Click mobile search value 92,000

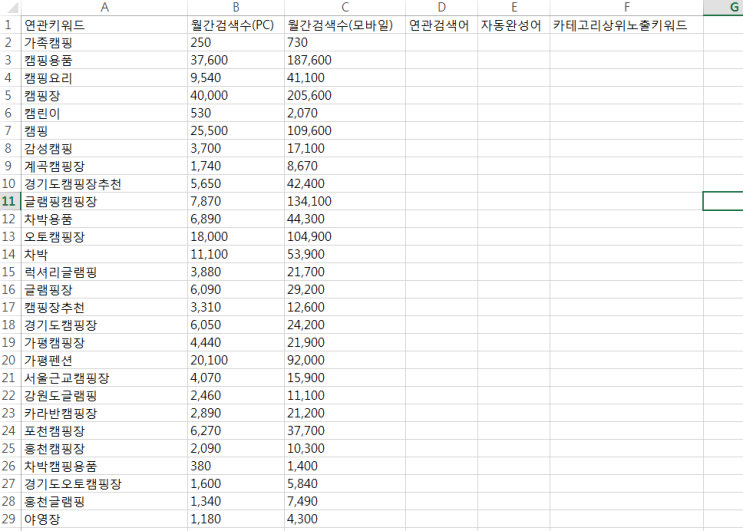[345, 360]
